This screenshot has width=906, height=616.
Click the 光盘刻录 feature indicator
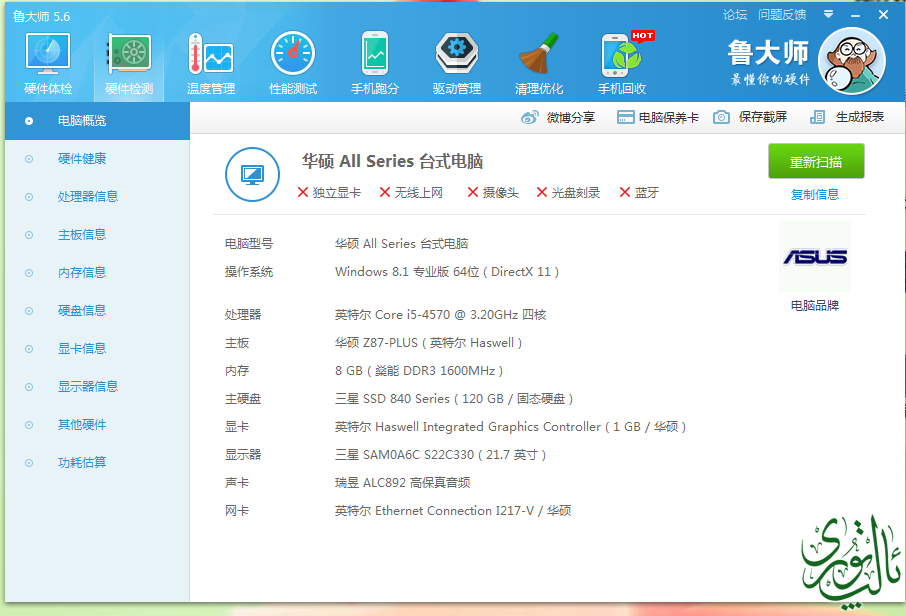click(x=569, y=193)
